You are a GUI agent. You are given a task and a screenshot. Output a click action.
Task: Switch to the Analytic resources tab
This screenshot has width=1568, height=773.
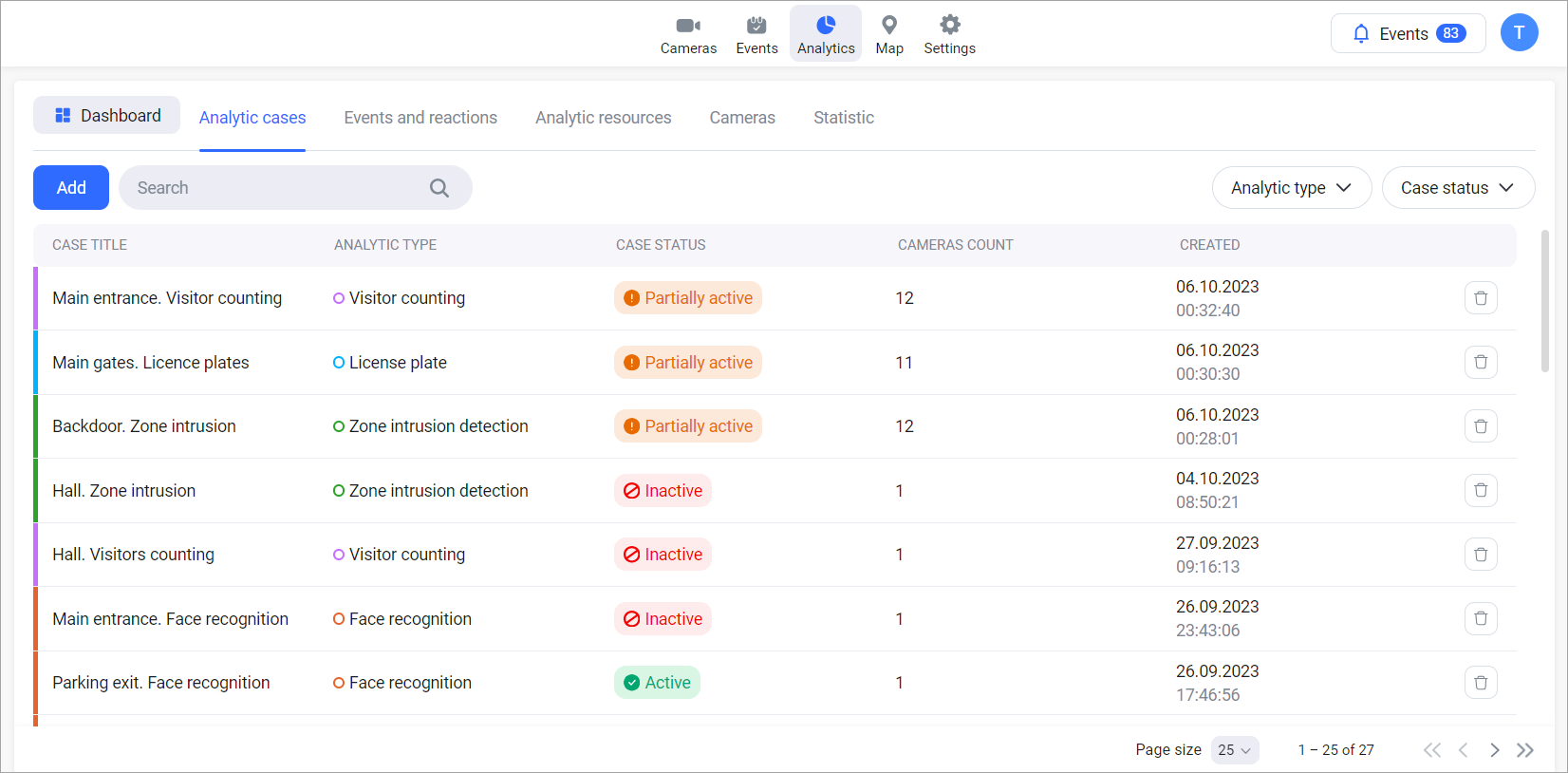603,118
